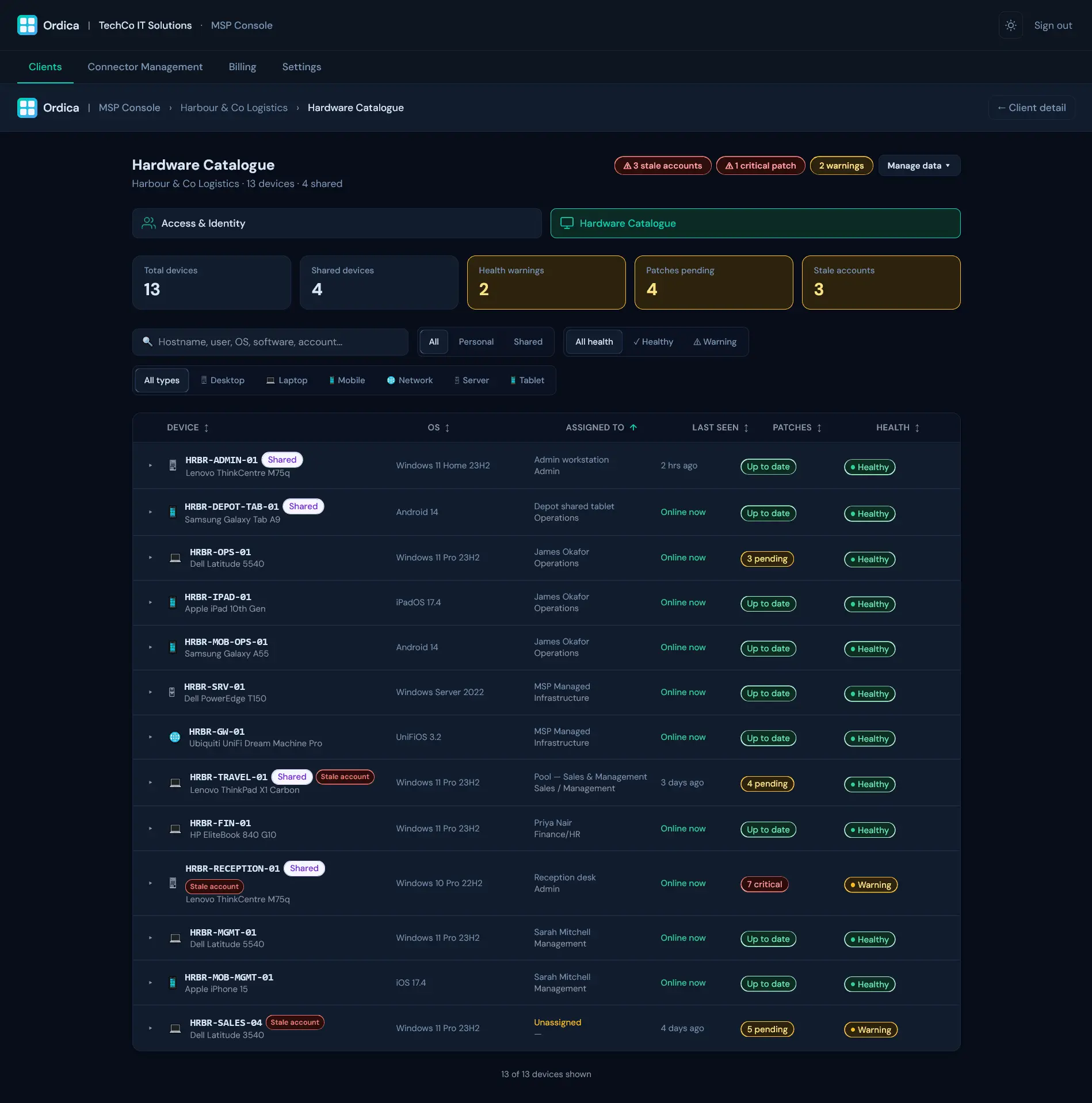Filter to Shared devices

click(x=528, y=342)
